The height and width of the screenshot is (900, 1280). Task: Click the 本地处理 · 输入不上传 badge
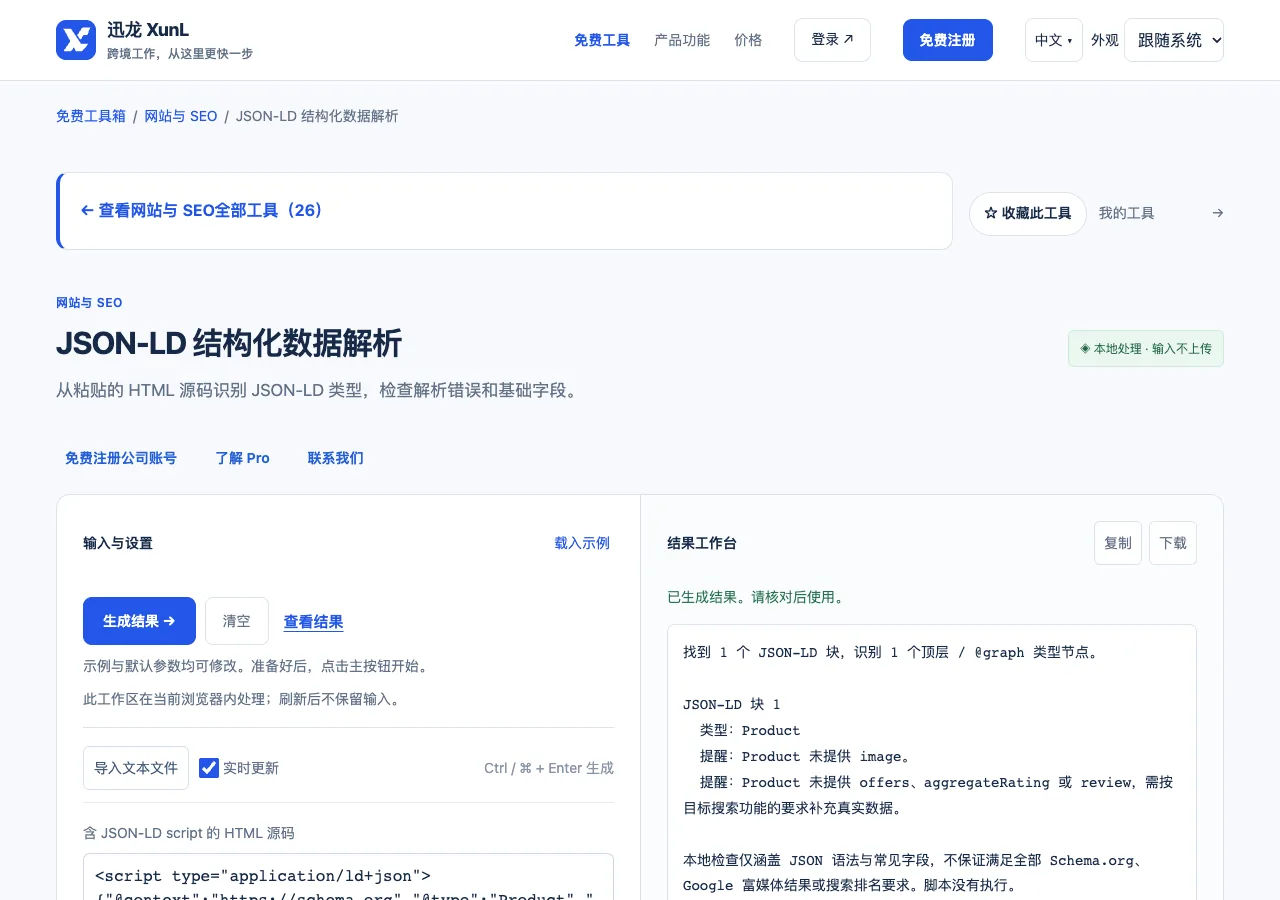click(1146, 349)
